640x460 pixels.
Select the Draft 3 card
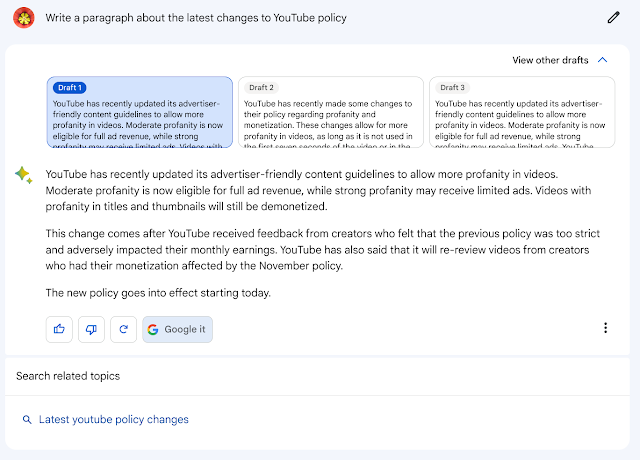tap(522, 112)
